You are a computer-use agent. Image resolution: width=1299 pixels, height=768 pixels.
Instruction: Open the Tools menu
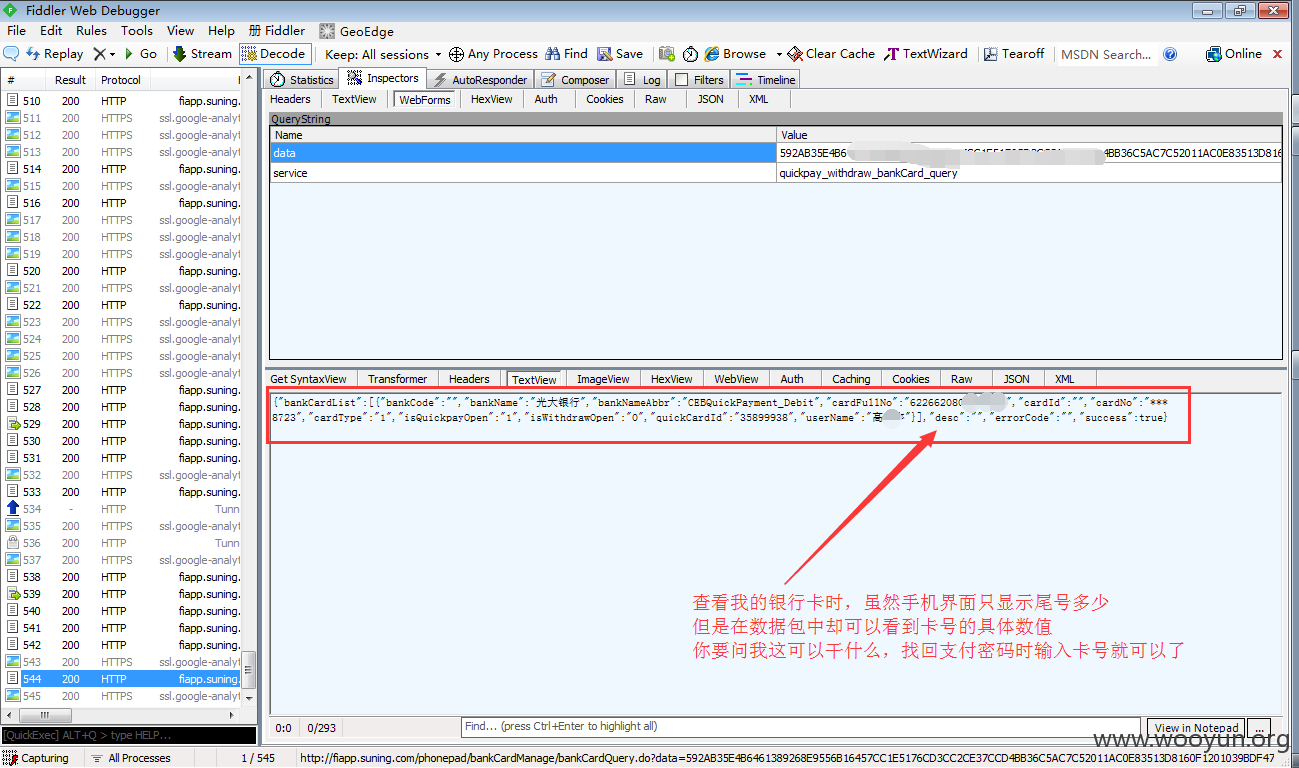(137, 31)
